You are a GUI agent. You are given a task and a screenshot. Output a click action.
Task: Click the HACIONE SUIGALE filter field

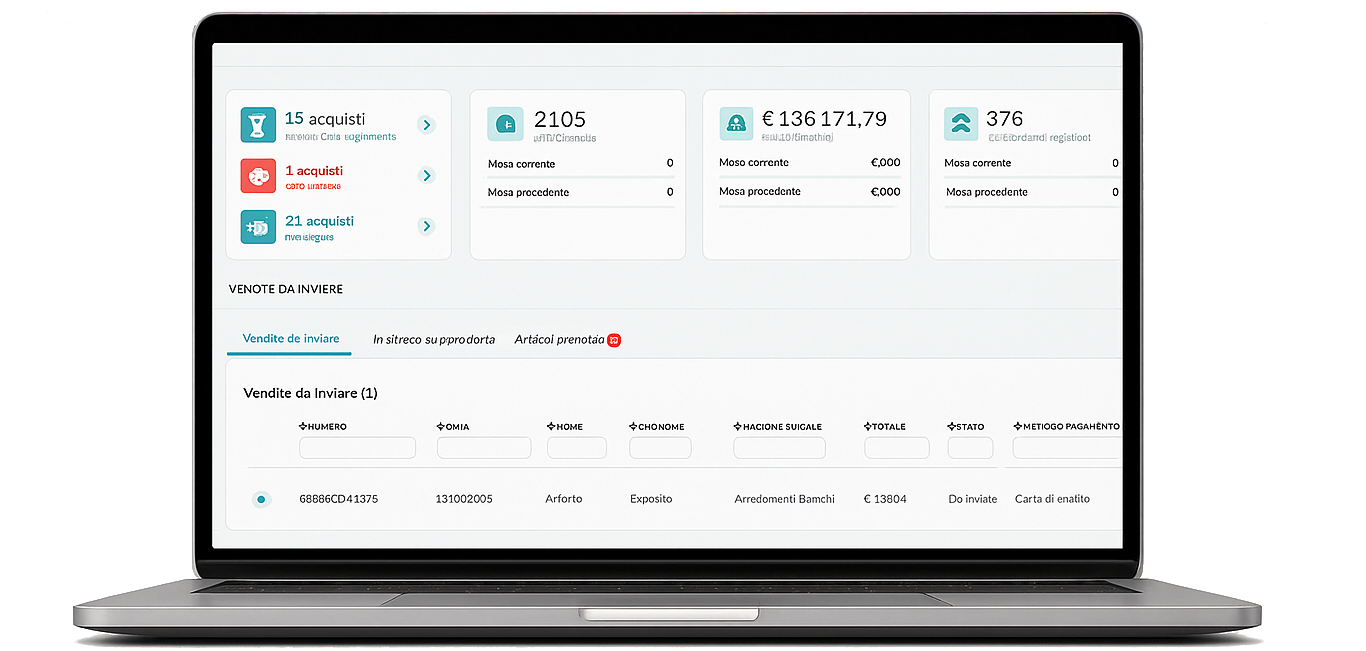[x=779, y=448]
